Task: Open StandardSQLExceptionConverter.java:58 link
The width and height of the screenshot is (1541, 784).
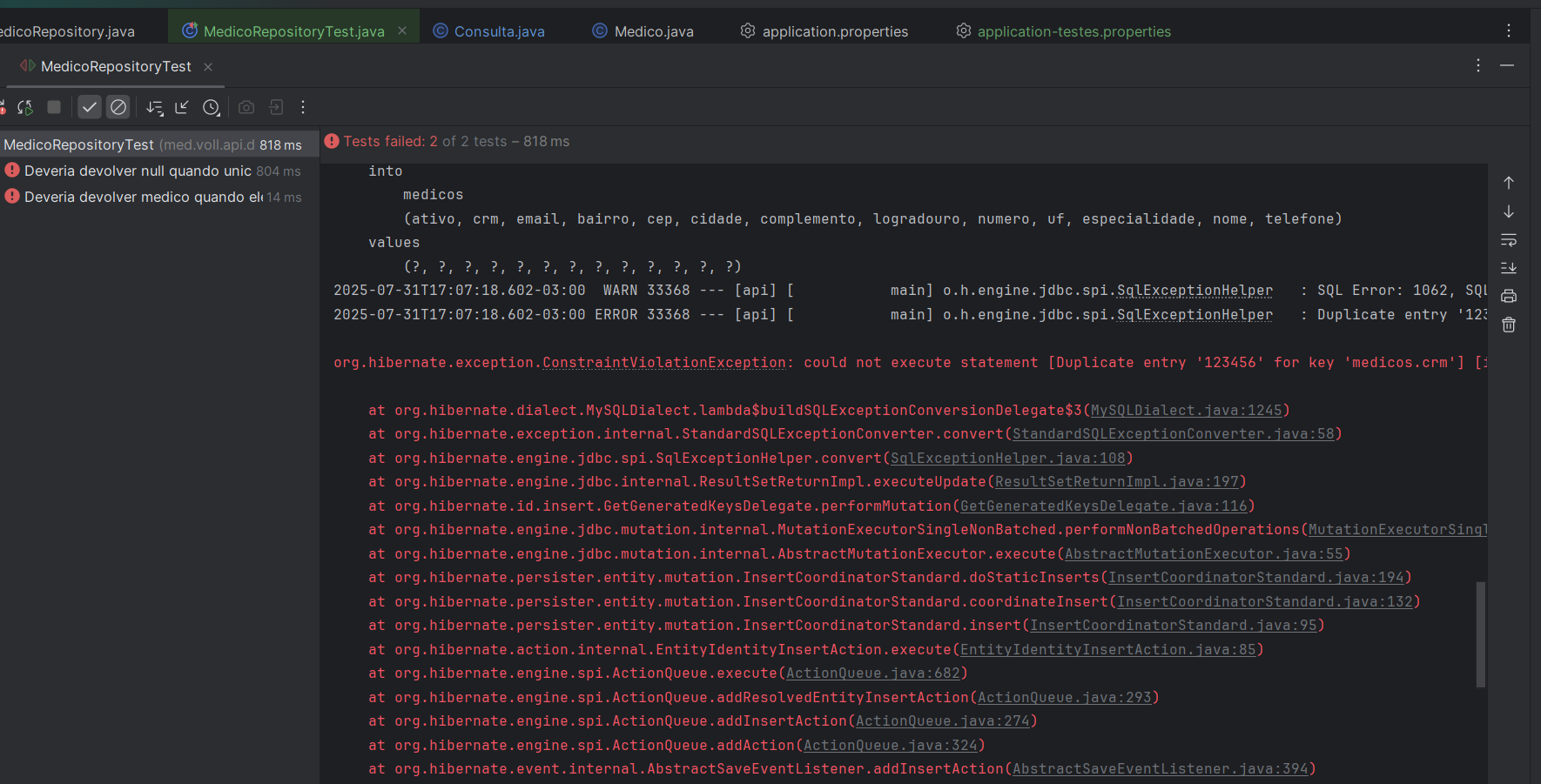Action: point(1174,433)
